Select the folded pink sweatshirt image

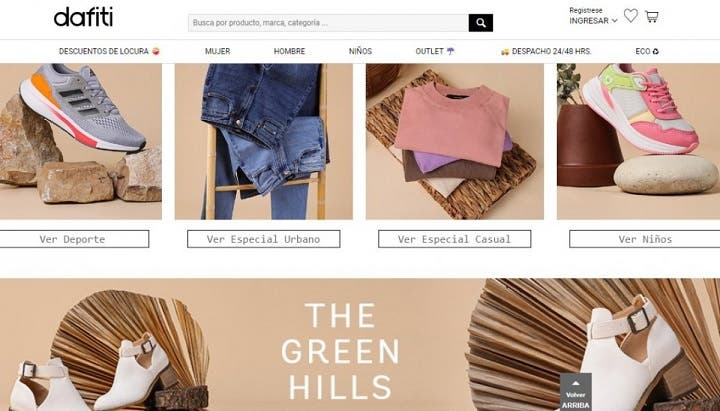455,141
